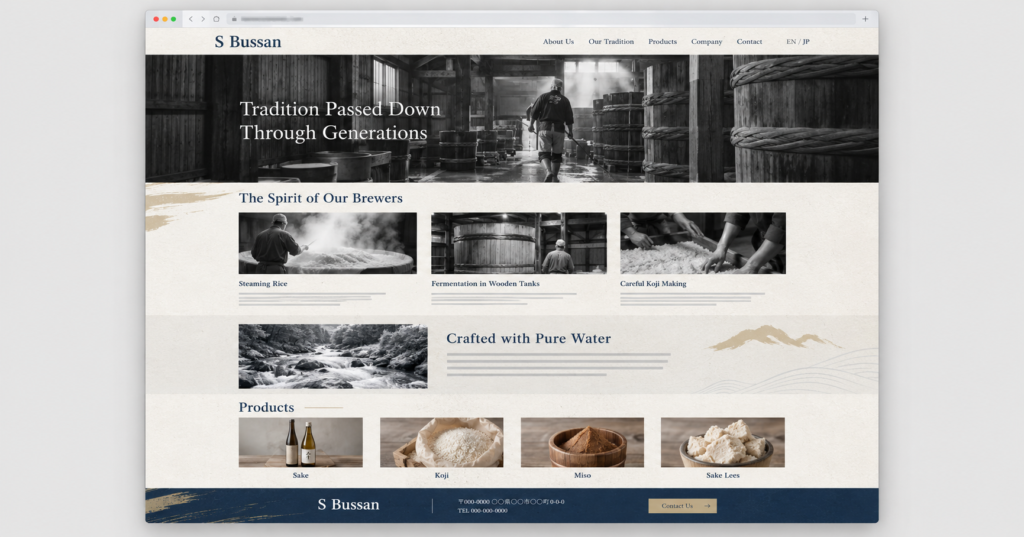Open the Careful Koji Making photo
This screenshot has width=1024, height=537.
(703, 243)
